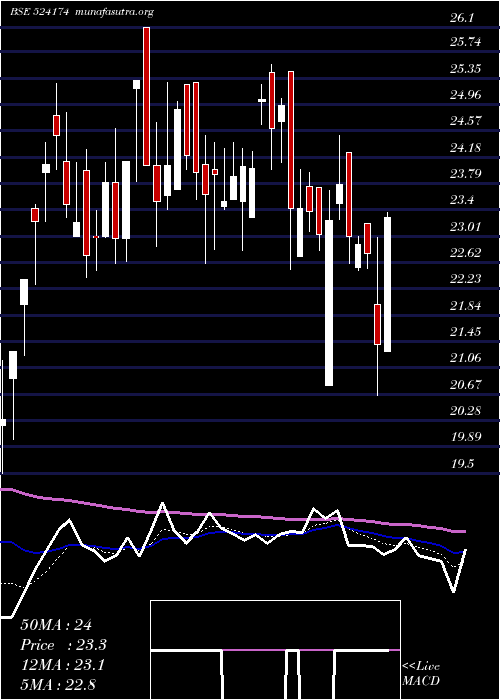Image resolution: width=500 pixels, height=700 pixels.
Task: Click the 20.67 price axis label
Action: pyautogui.click(x=466, y=384)
